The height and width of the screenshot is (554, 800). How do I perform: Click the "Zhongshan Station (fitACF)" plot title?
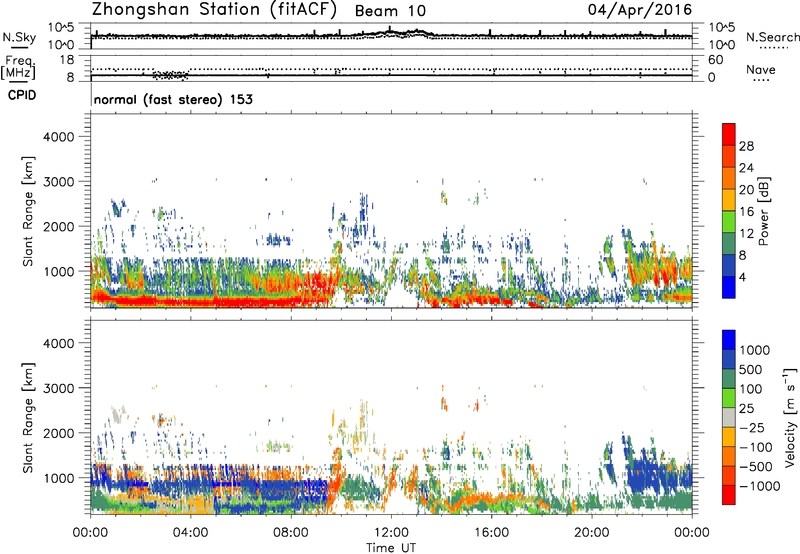pos(214,10)
